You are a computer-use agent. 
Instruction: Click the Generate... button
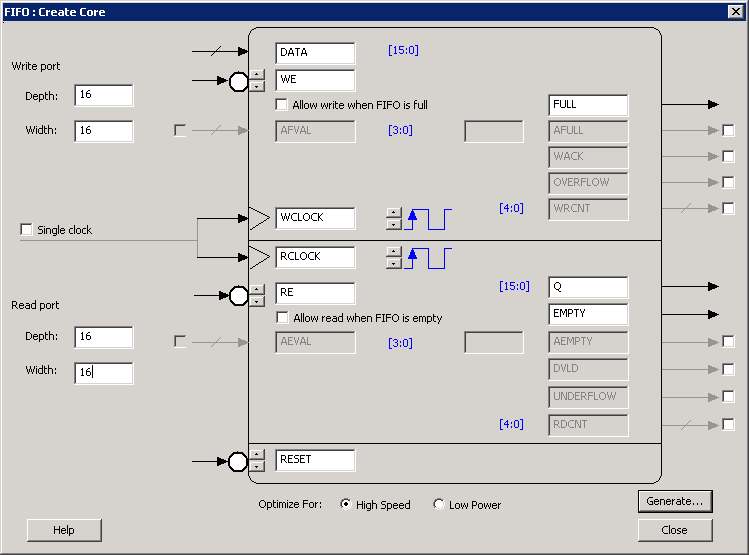click(x=675, y=502)
